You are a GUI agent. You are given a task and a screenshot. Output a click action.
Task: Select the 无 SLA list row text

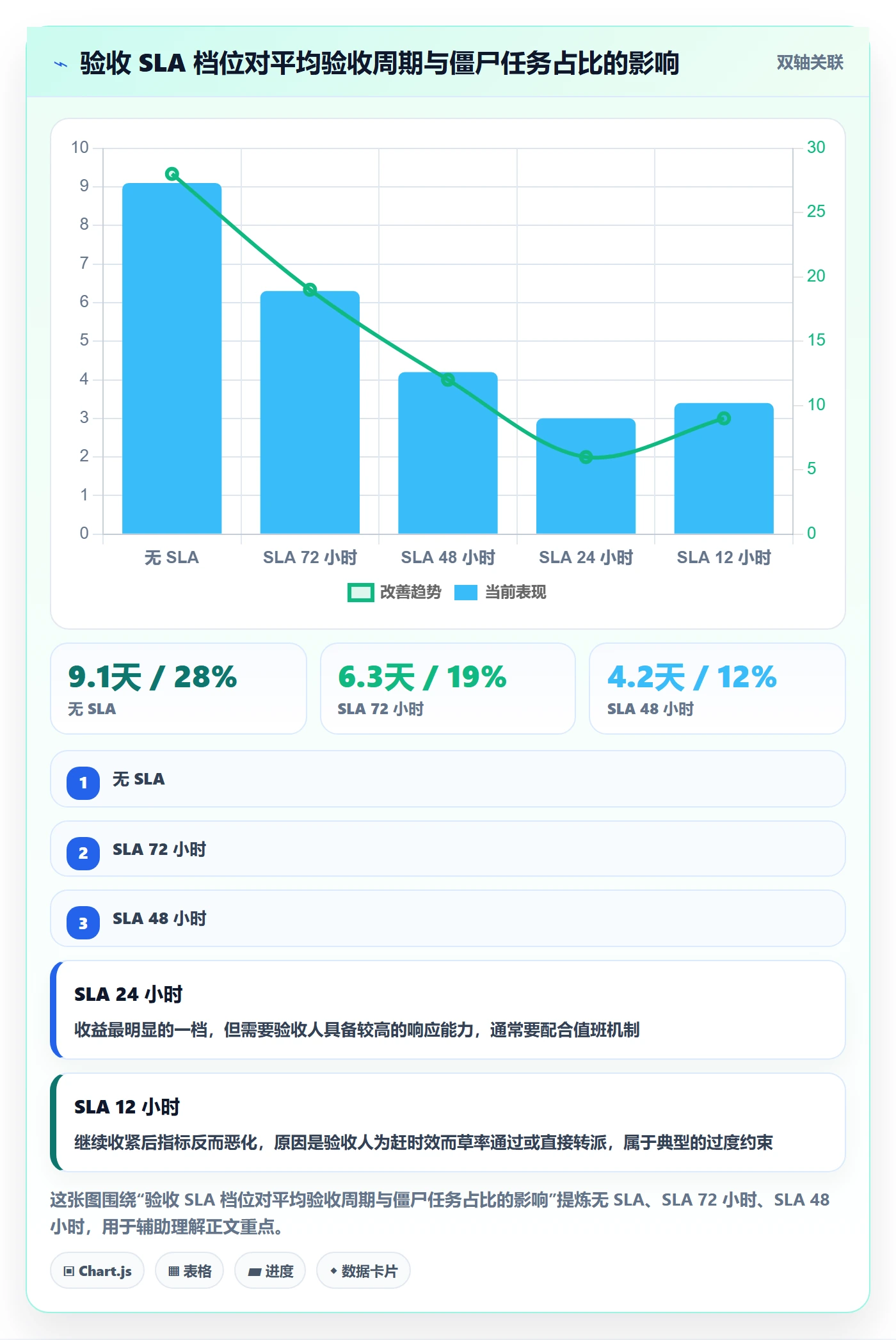139,779
